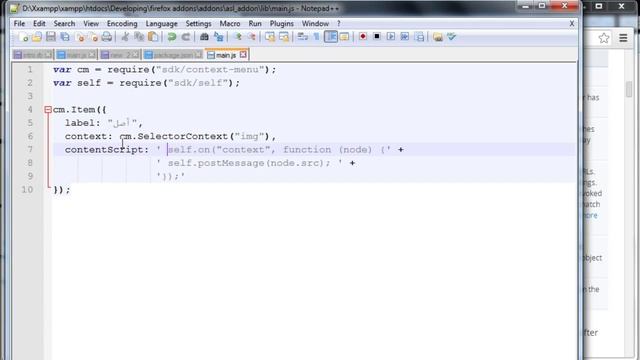Click the 'label:' text on line 5
Image resolution: width=640 pixels, height=360 pixels.
(x=82, y=123)
